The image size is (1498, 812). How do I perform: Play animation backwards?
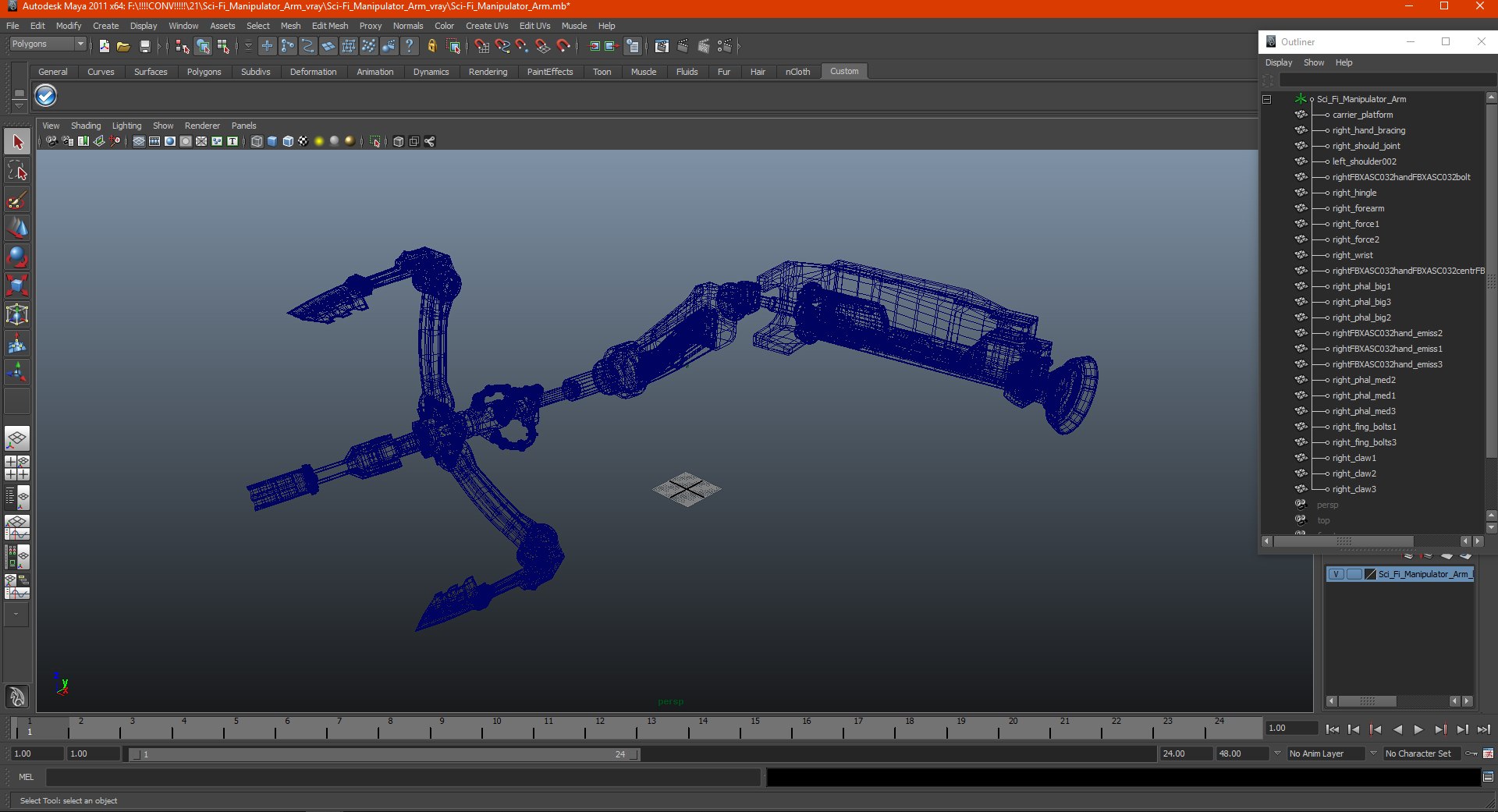point(1397,729)
